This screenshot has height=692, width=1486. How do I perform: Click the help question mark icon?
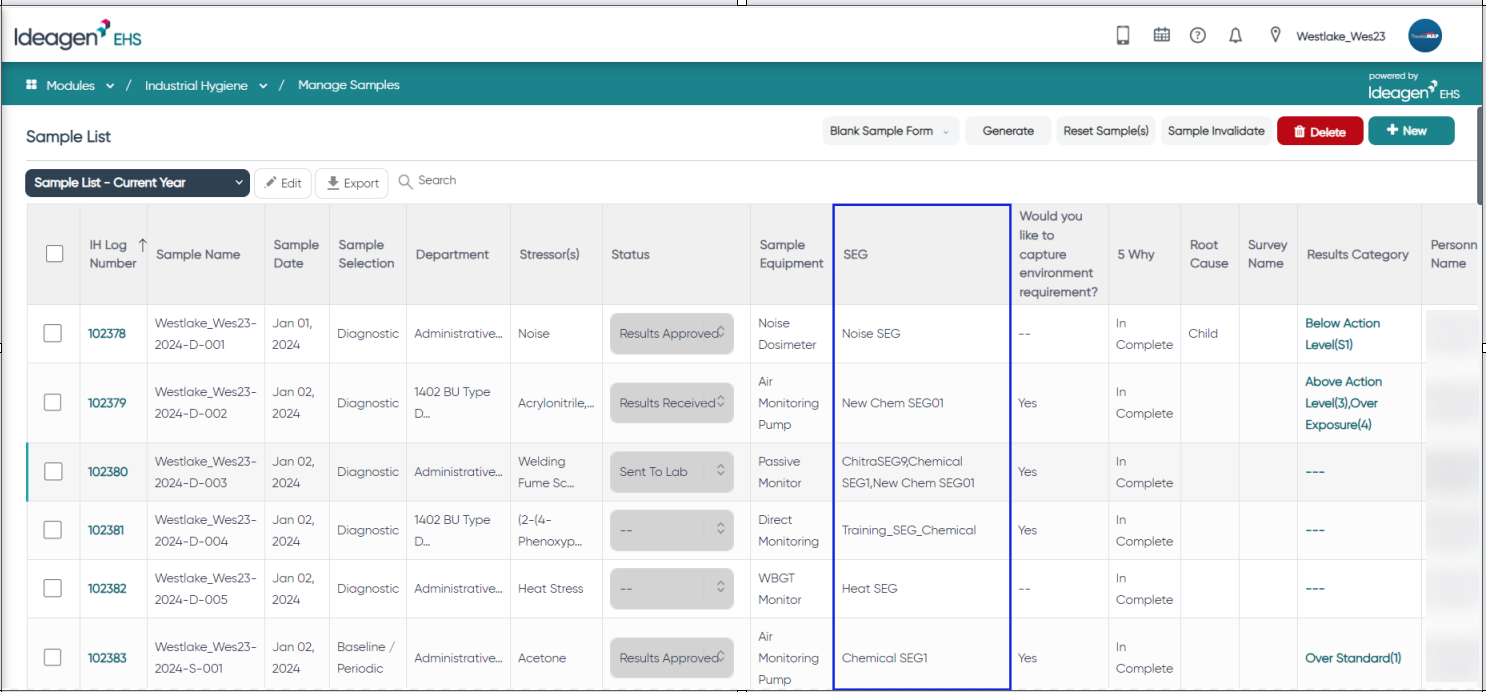[x=1197, y=35]
